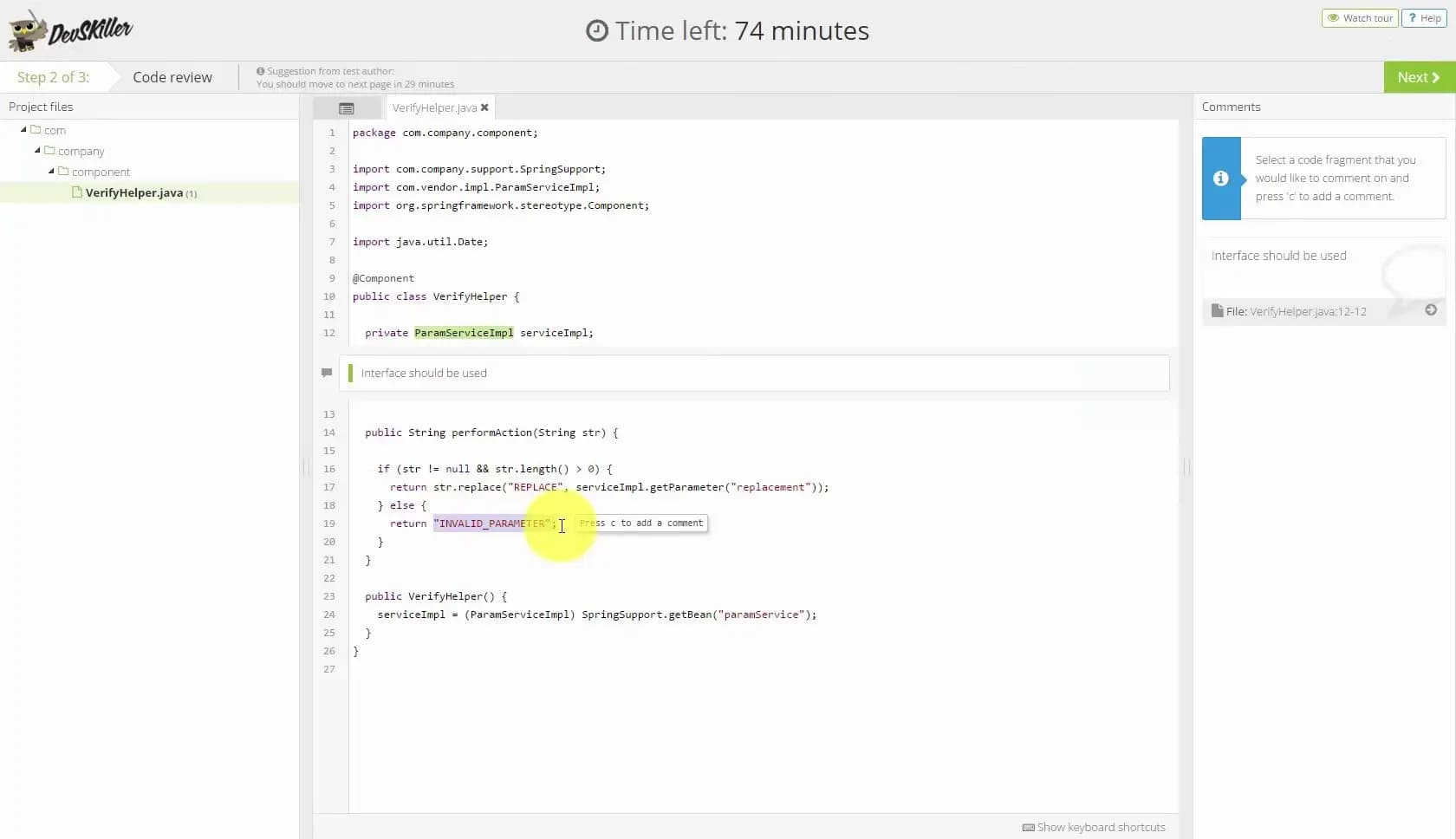Click the file icon beside VerifyHelper.java:12-12
The image size is (1456, 839).
pyautogui.click(x=1215, y=311)
